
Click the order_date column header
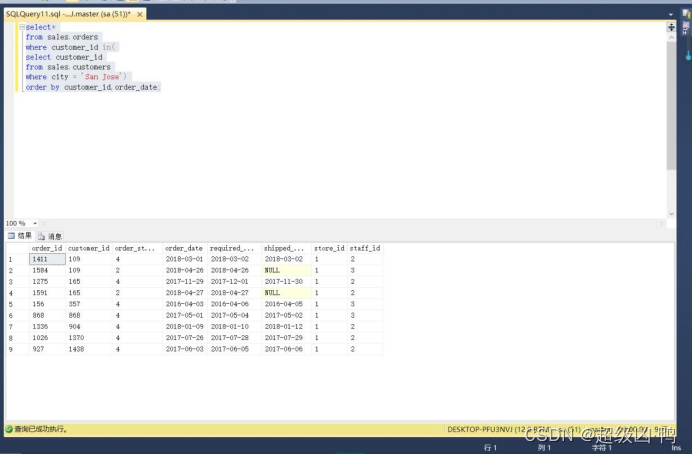tap(184, 248)
